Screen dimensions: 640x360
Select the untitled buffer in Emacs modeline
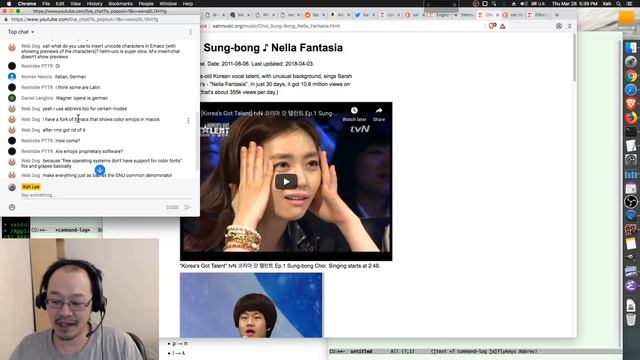361,351
